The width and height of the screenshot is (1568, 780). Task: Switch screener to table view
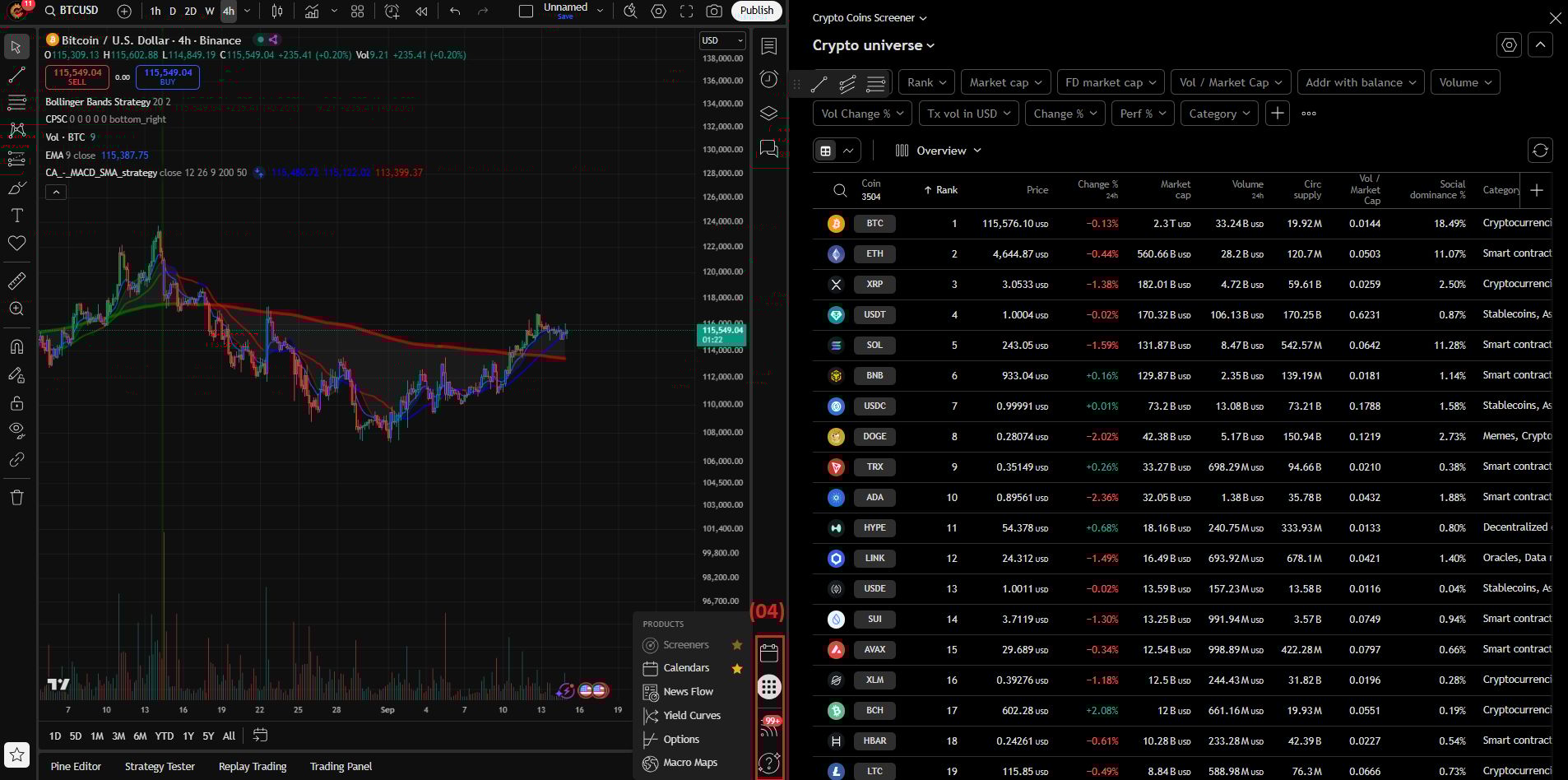(825, 151)
